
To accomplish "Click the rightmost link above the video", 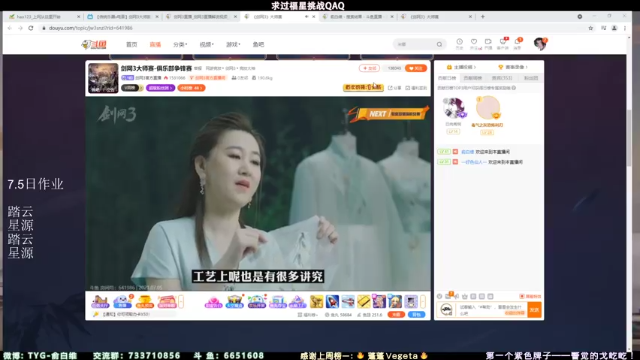I will [416, 88].
